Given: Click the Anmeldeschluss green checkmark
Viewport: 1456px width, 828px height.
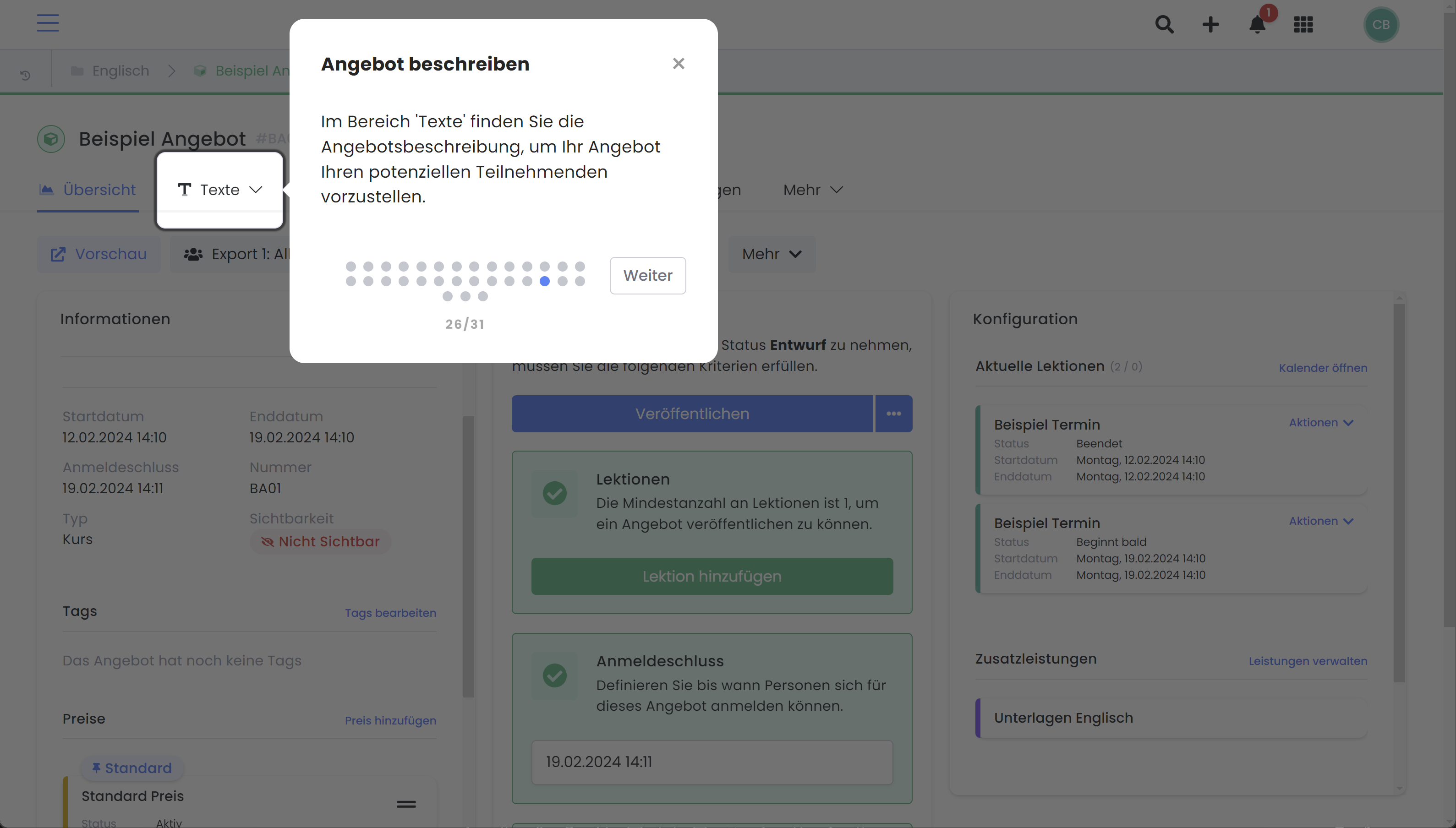Looking at the screenshot, I should [x=554, y=675].
